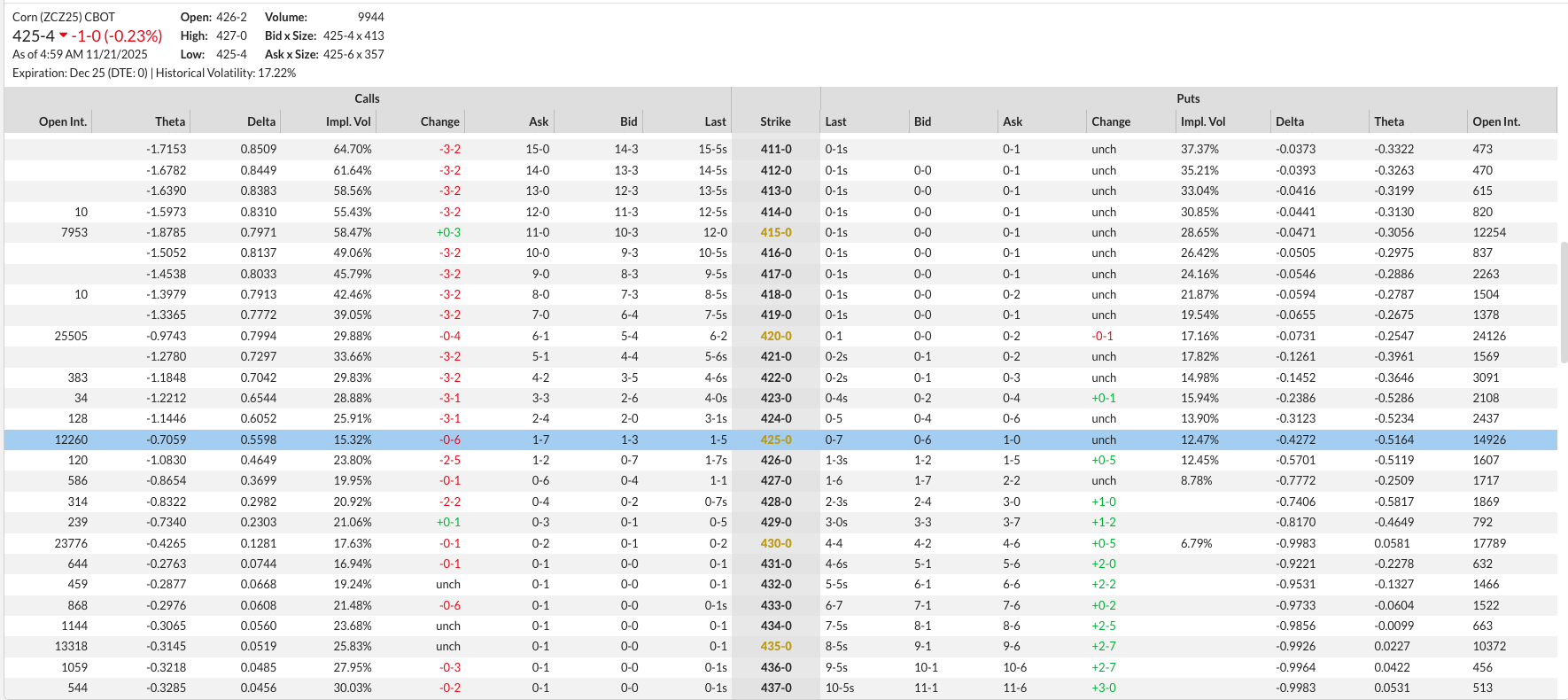Click the Puts Last column header

[835, 121]
